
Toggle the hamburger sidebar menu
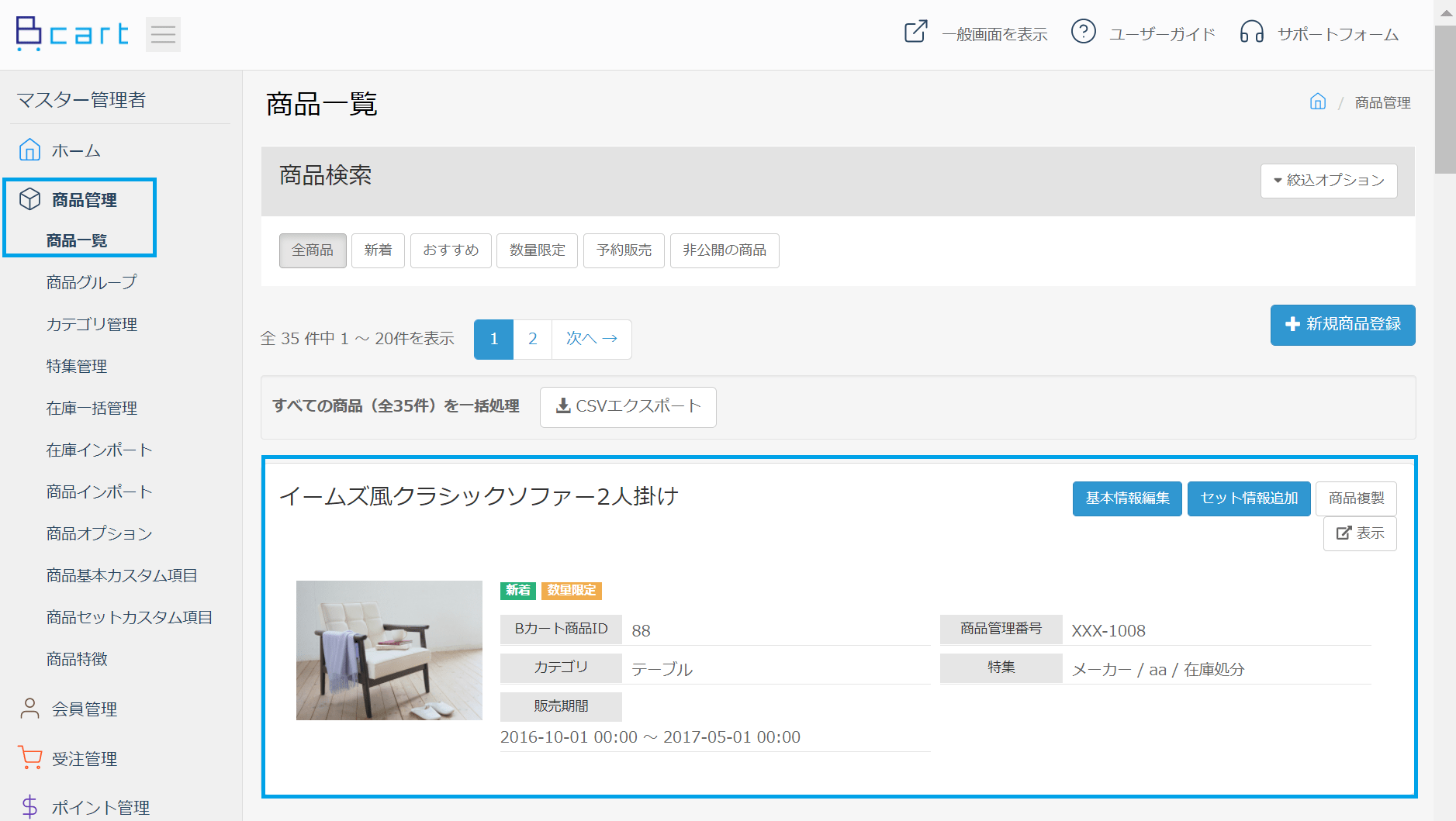point(163,35)
